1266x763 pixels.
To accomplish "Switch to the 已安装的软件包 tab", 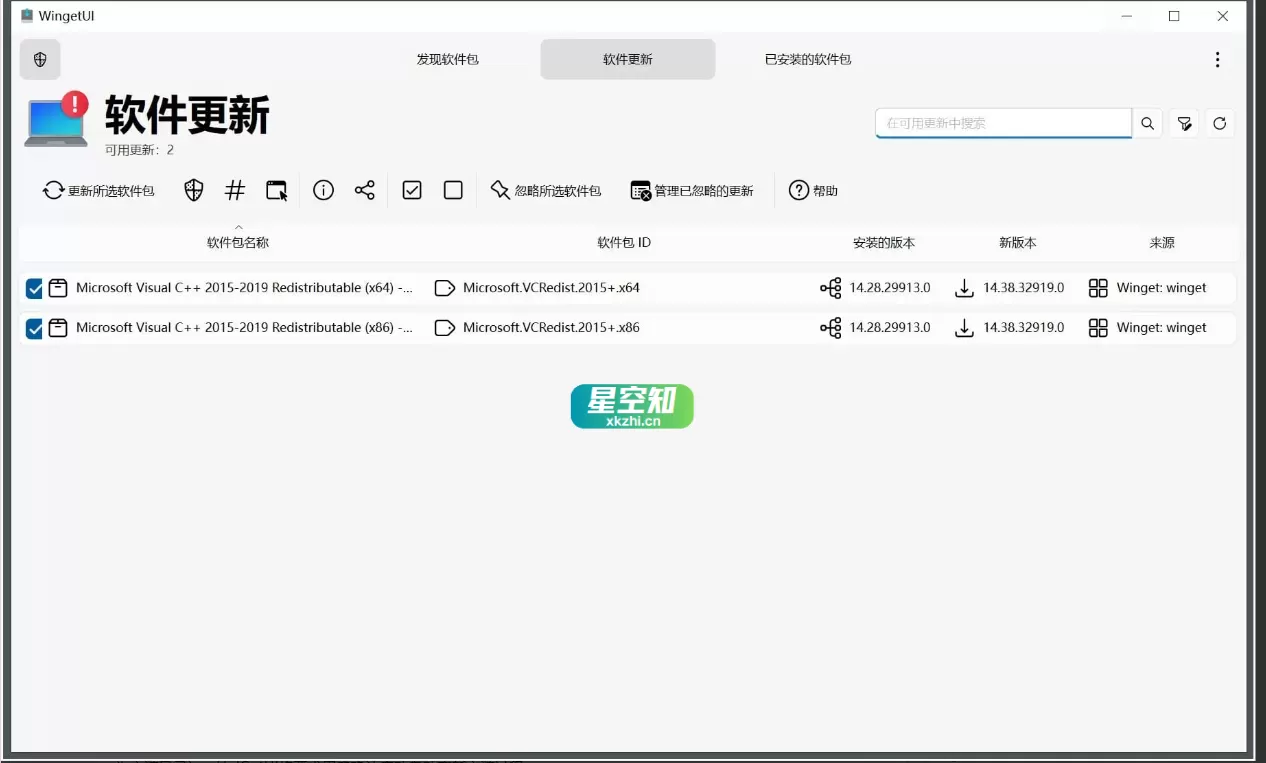I will click(807, 59).
